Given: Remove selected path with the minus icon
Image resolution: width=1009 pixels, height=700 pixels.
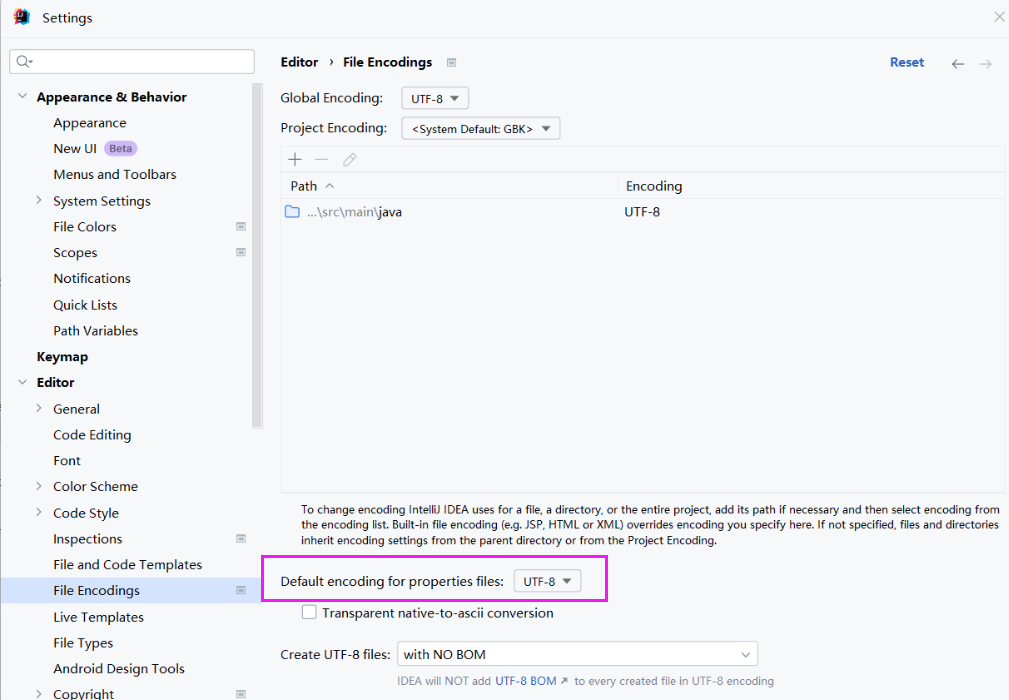Looking at the screenshot, I should click(322, 160).
